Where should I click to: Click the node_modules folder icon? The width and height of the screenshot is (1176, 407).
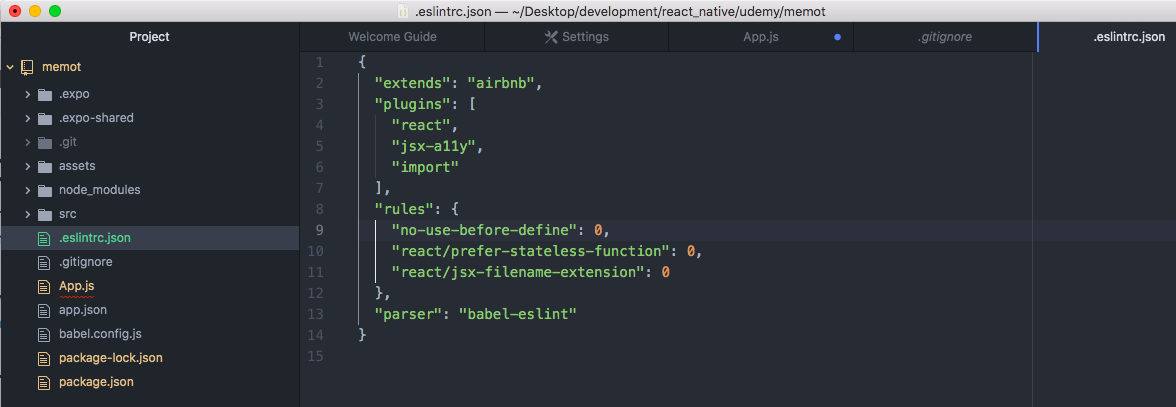[x=44, y=190]
